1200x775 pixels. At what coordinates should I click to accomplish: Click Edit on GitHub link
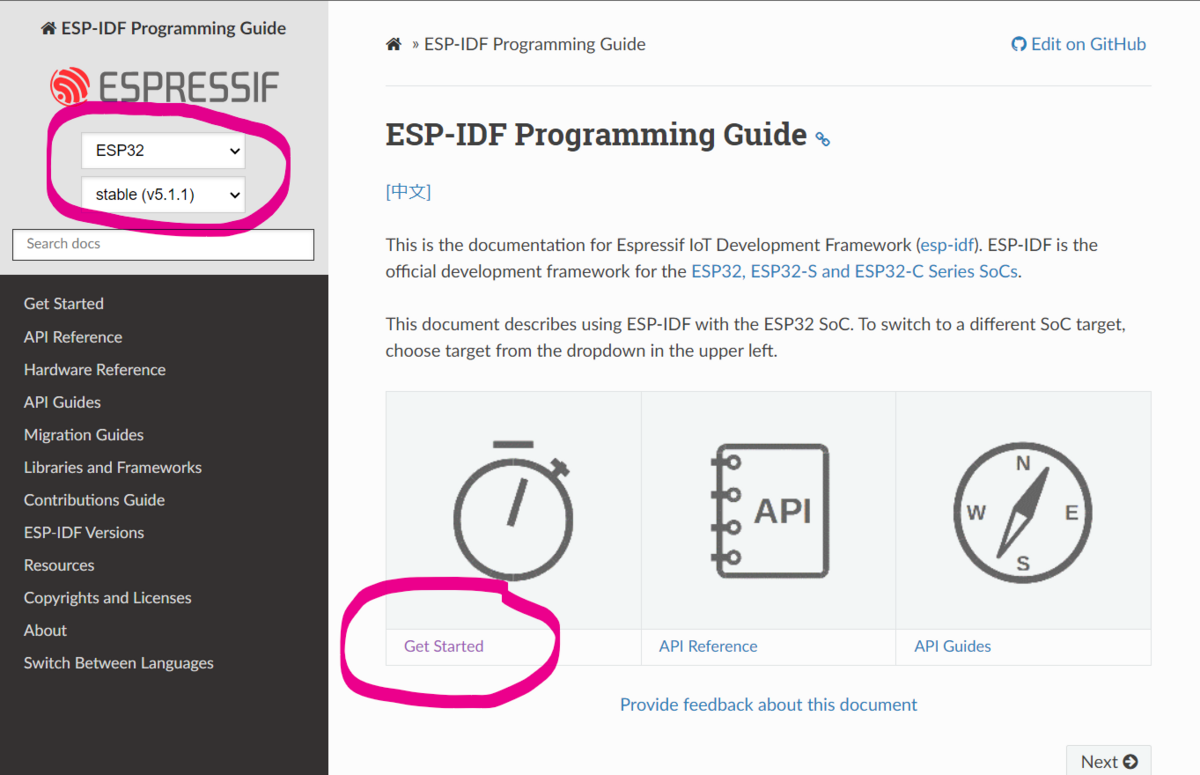click(1079, 44)
